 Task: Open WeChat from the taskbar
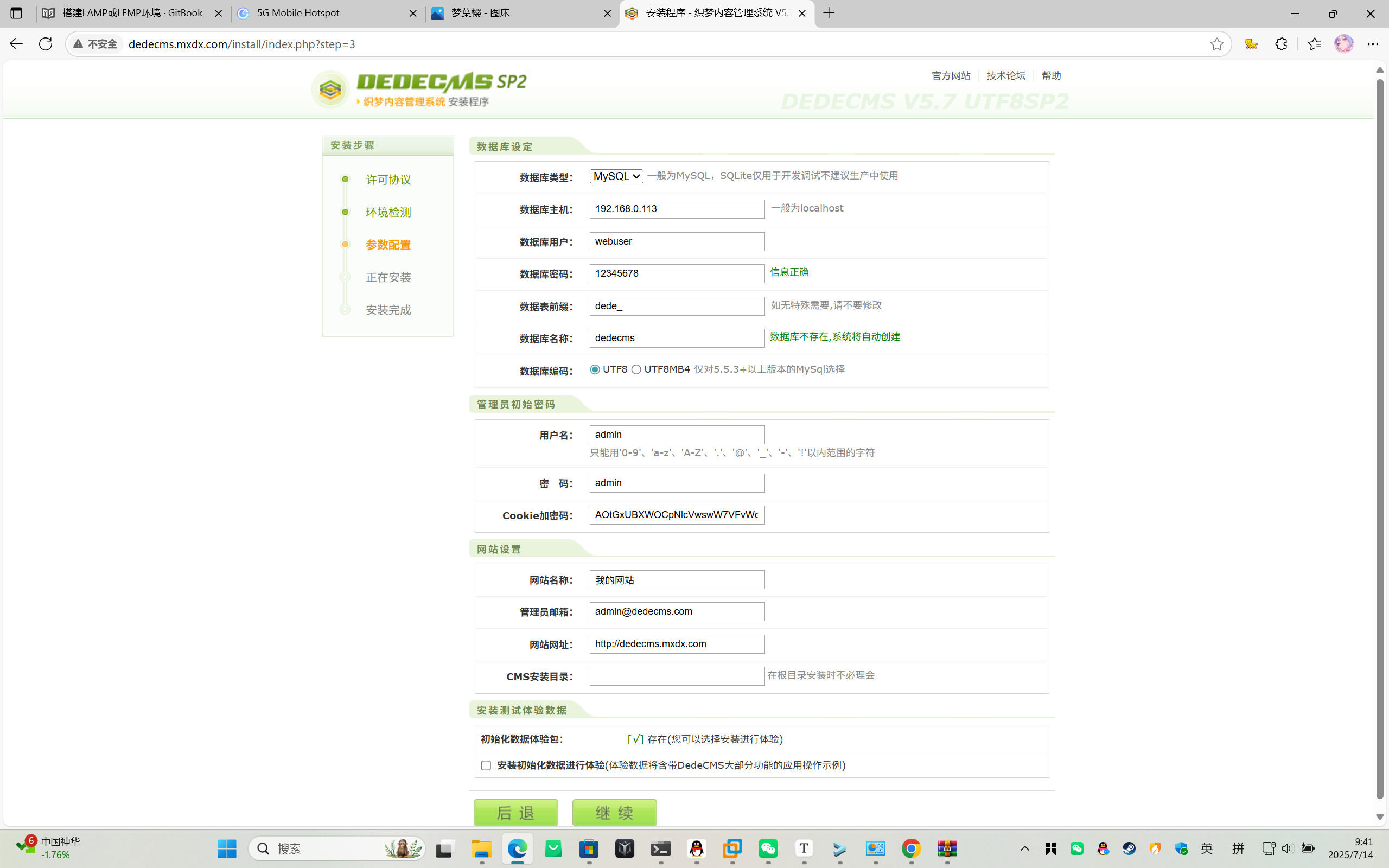click(x=768, y=848)
